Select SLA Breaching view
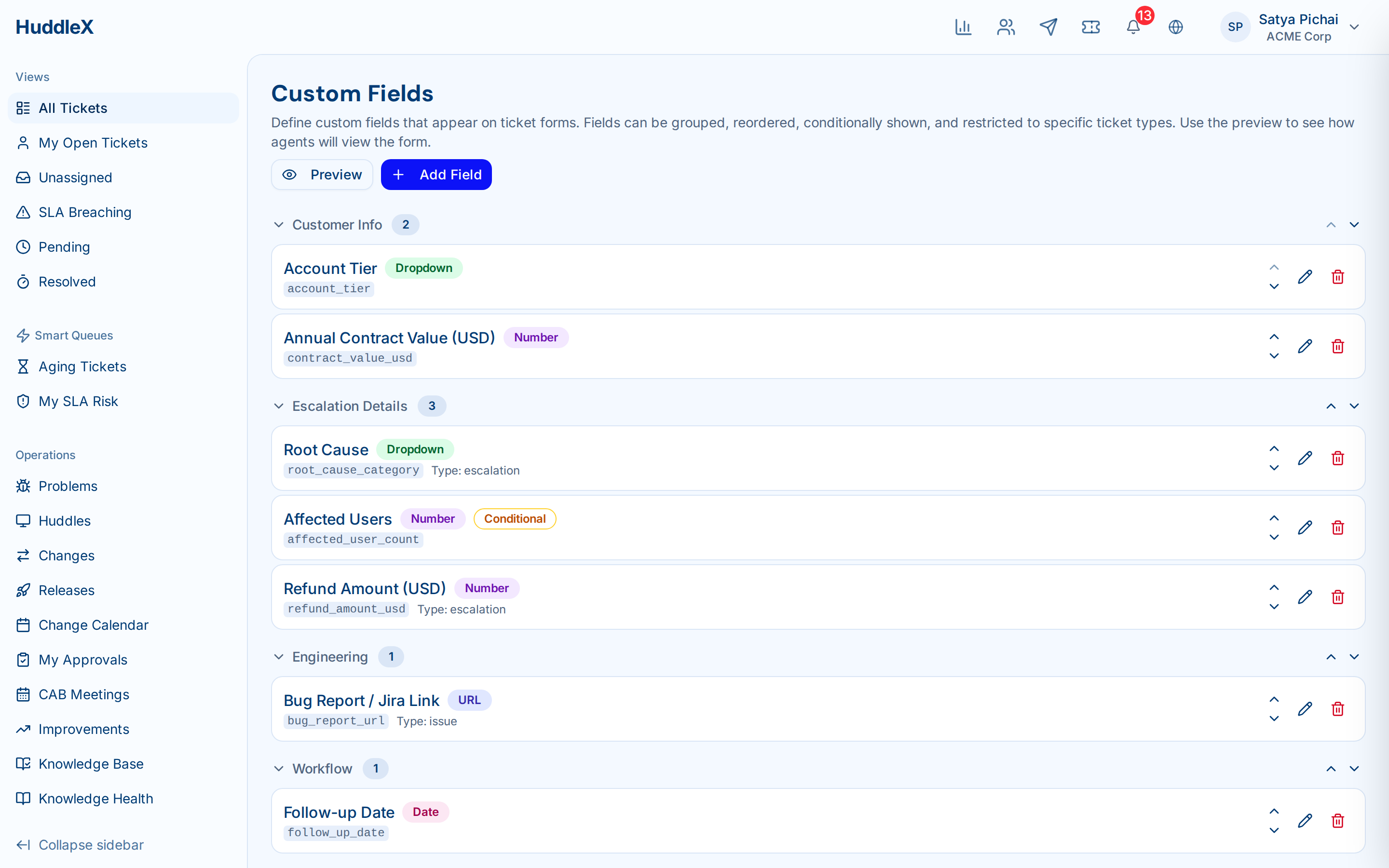The width and height of the screenshot is (1389, 868). click(x=123, y=212)
